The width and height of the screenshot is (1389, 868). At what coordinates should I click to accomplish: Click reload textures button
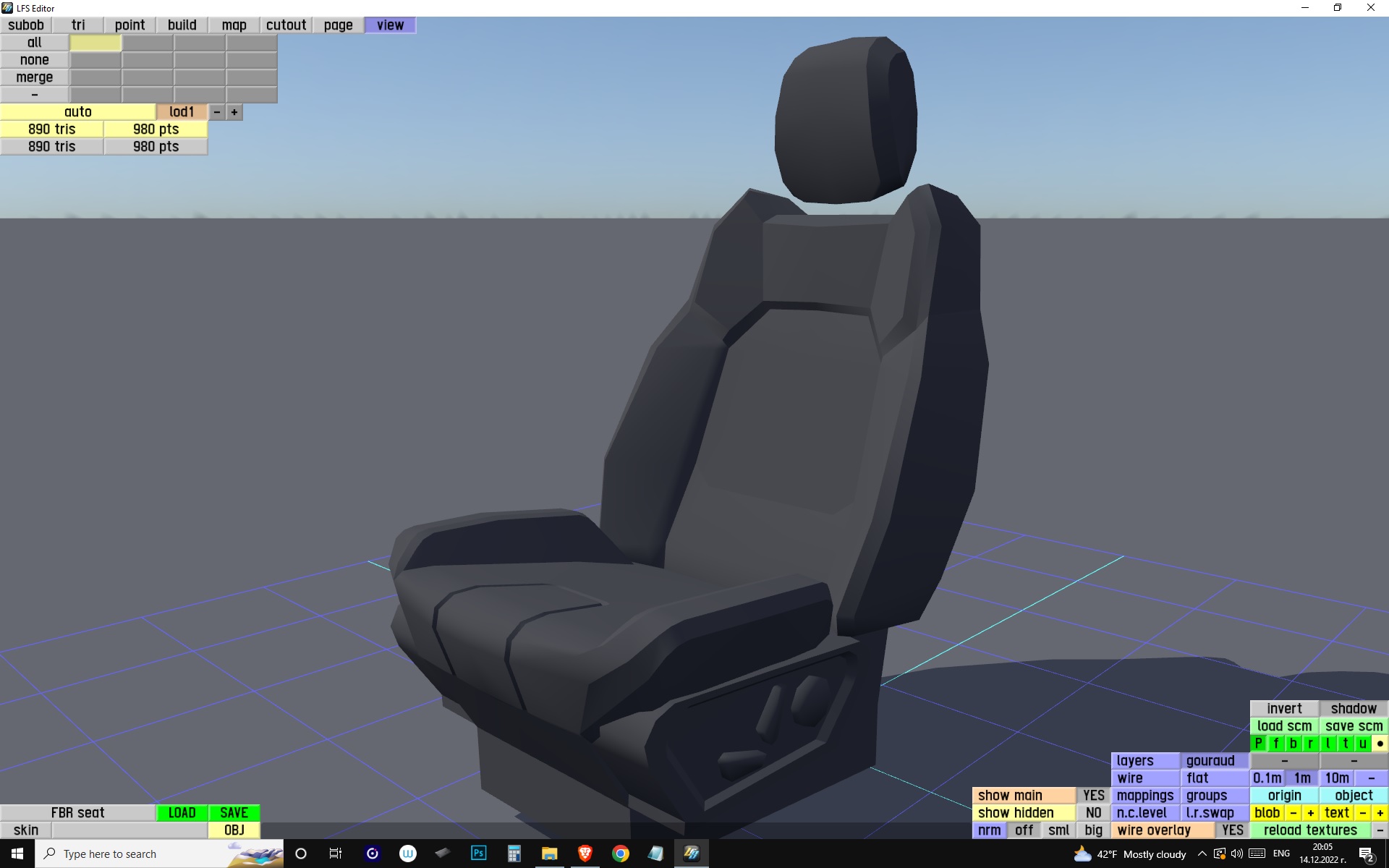tap(1310, 830)
